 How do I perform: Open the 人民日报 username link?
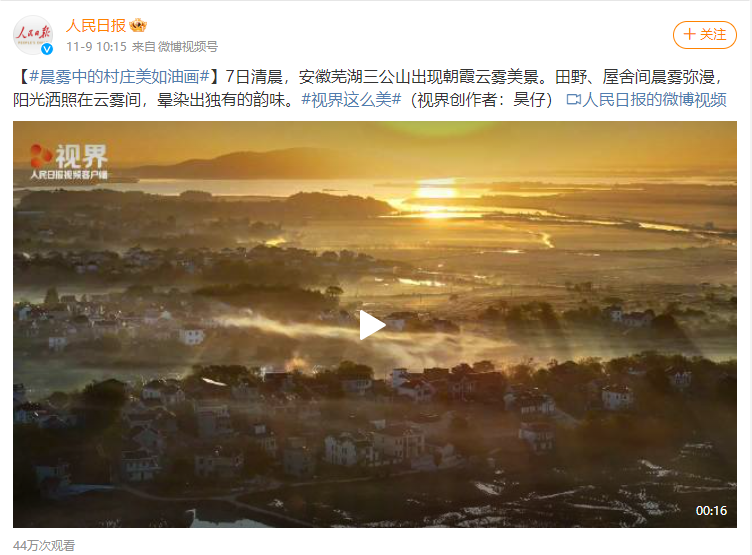pos(95,25)
